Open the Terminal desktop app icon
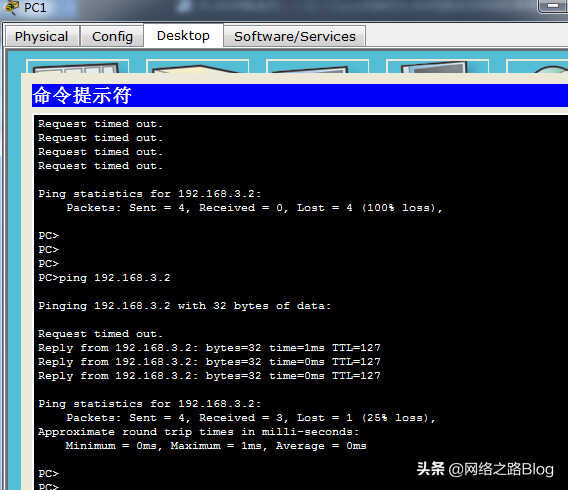Viewport: 568px width, 490px height. 317,66
